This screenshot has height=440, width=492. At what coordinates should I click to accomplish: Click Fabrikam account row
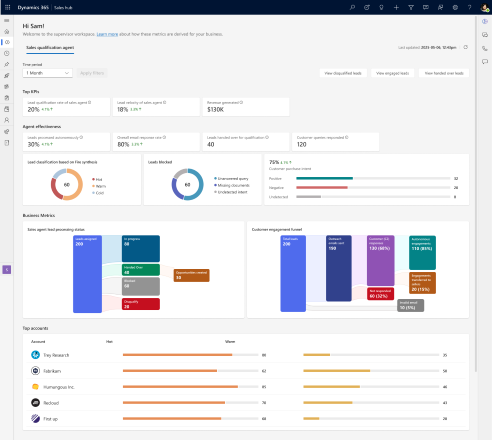[x=246, y=371]
